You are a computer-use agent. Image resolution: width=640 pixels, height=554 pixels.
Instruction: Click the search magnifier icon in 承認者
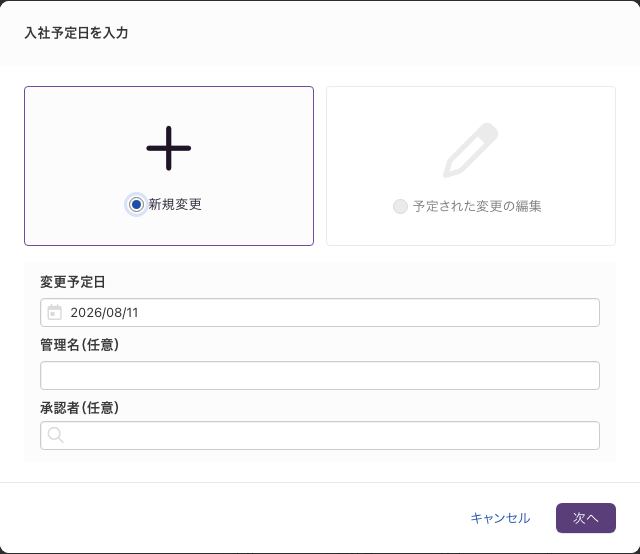tap(56, 435)
